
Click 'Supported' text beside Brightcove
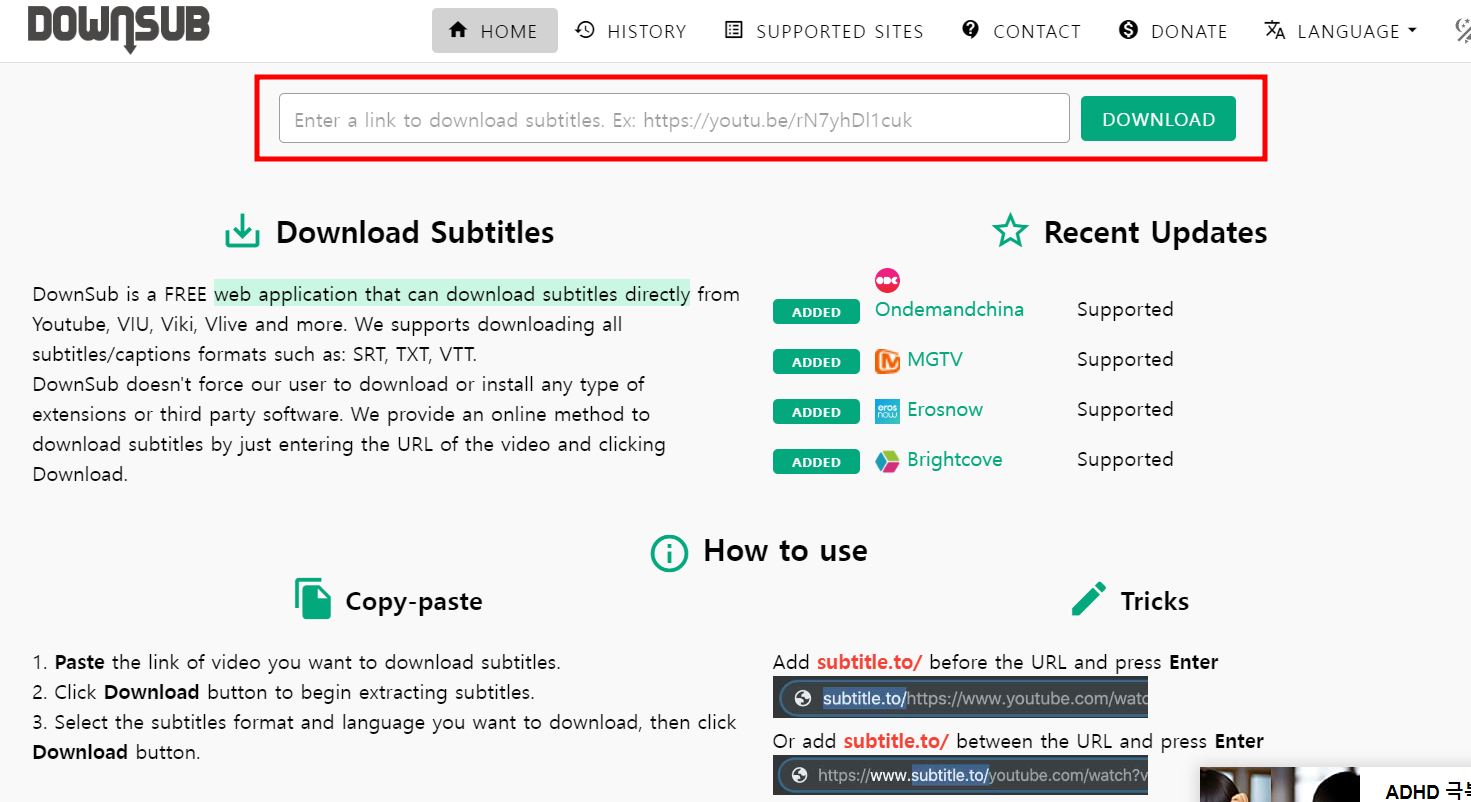(1125, 459)
